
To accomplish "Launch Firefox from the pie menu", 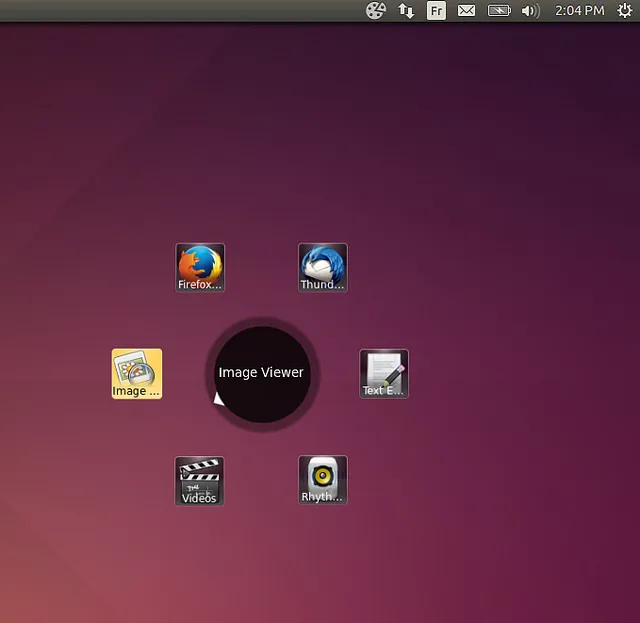I will (200, 267).
